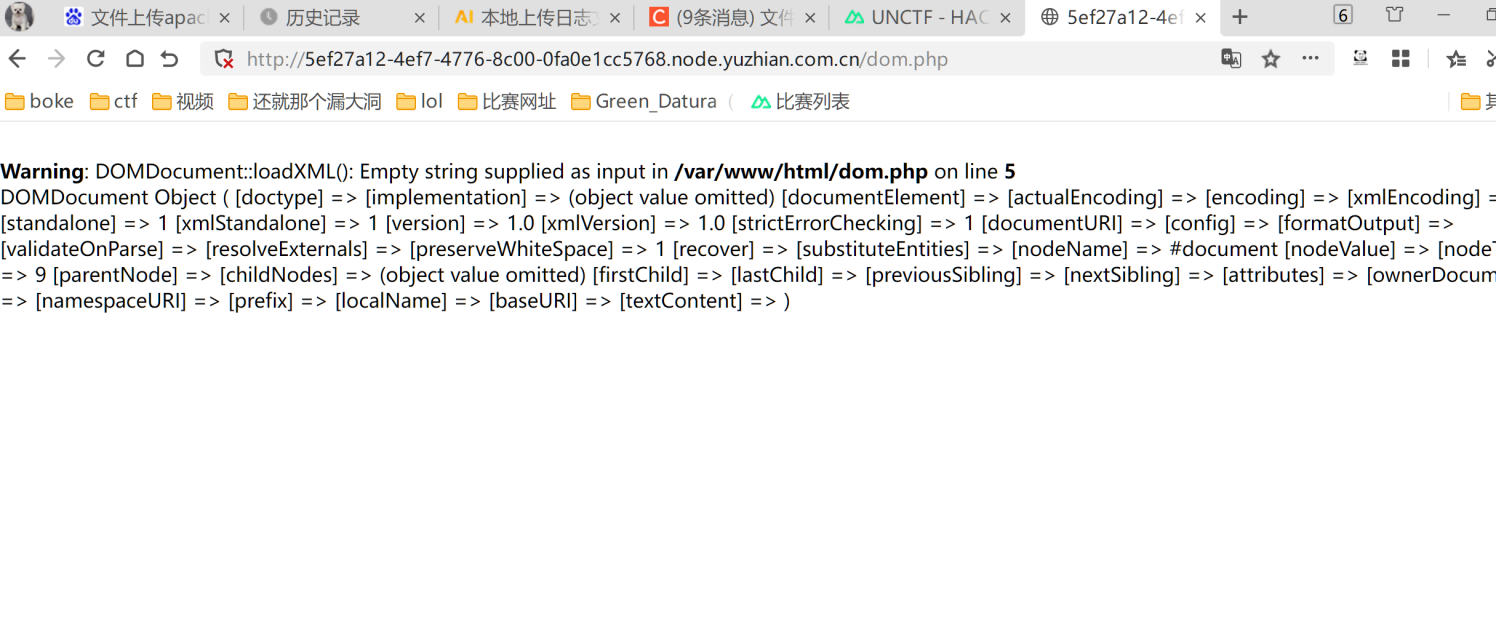Expand the 比赛网址 bookmarks folder
The height and width of the screenshot is (632, 1496).
coord(507,102)
